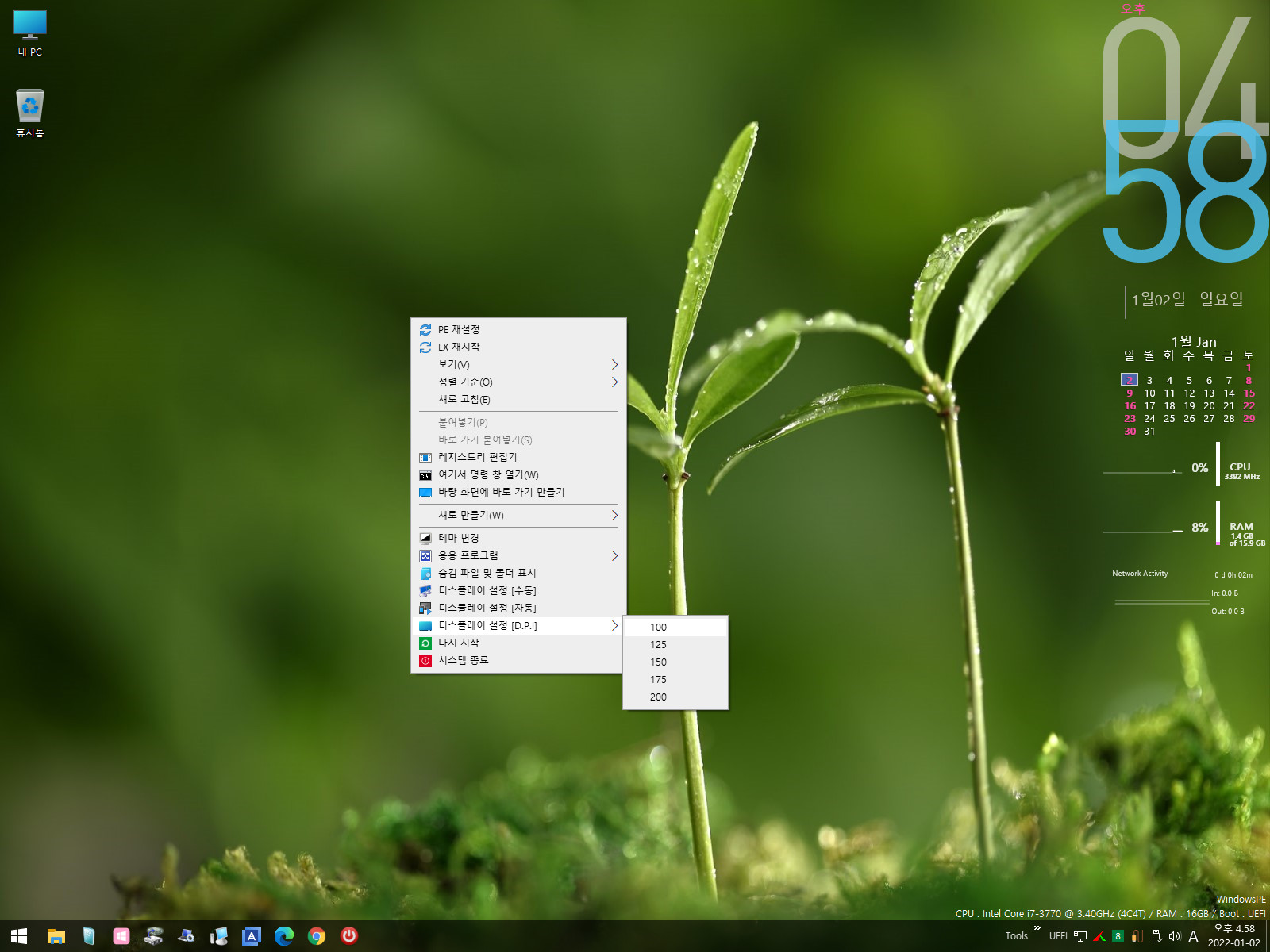Set DPI to 125
Image resolution: width=1270 pixels, height=952 pixels.
(675, 644)
